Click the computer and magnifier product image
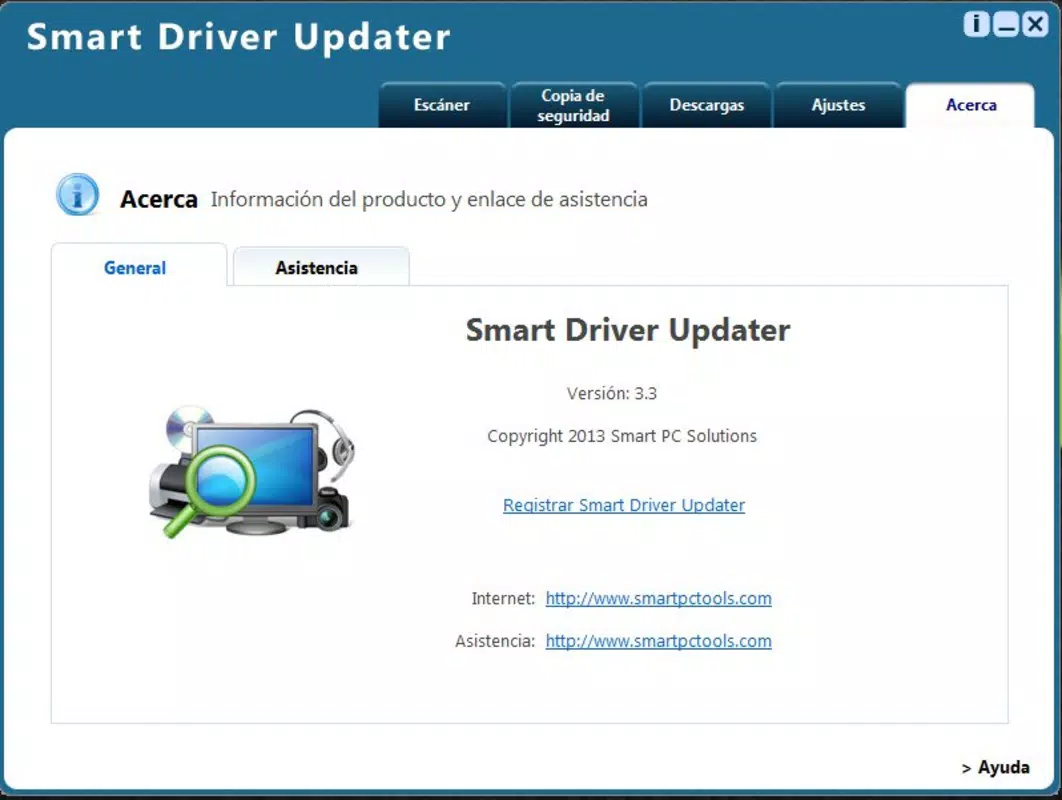1062x800 pixels. click(251, 472)
